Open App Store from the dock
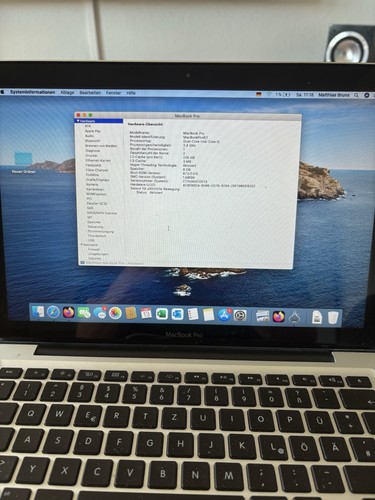This screenshot has width=375, height=500. point(224,315)
